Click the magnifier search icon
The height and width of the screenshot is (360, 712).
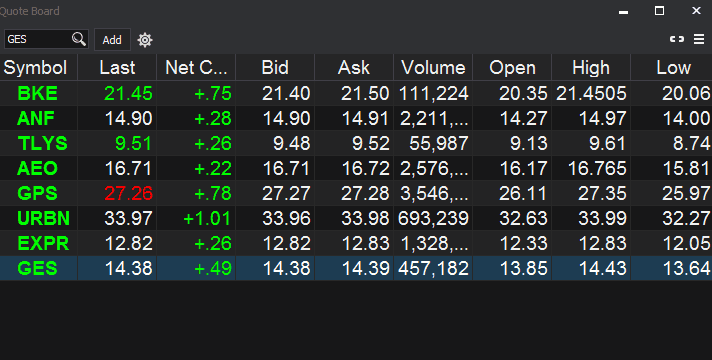79,39
